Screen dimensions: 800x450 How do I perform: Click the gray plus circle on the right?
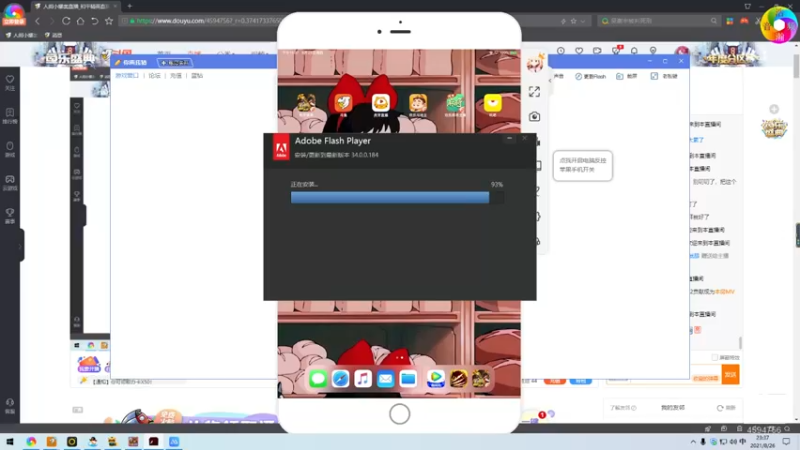pos(774,109)
